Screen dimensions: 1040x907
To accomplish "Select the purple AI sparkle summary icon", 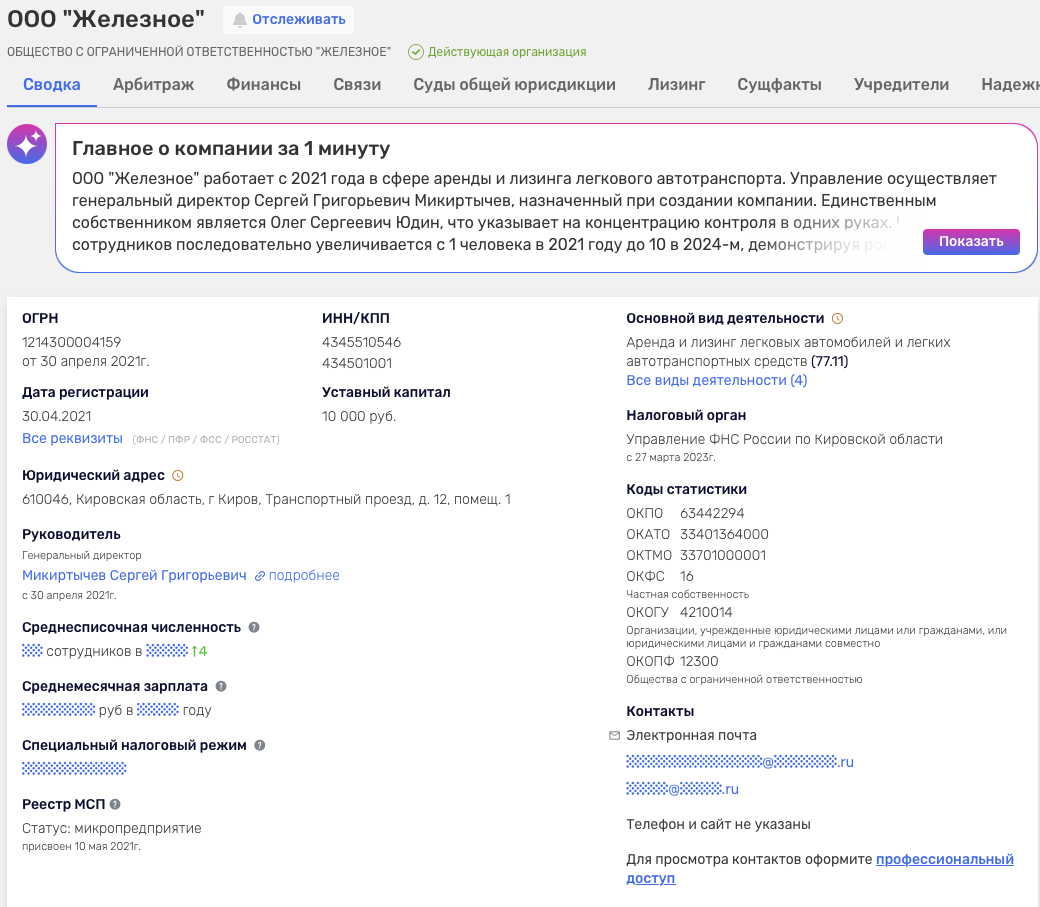I will 27,143.
